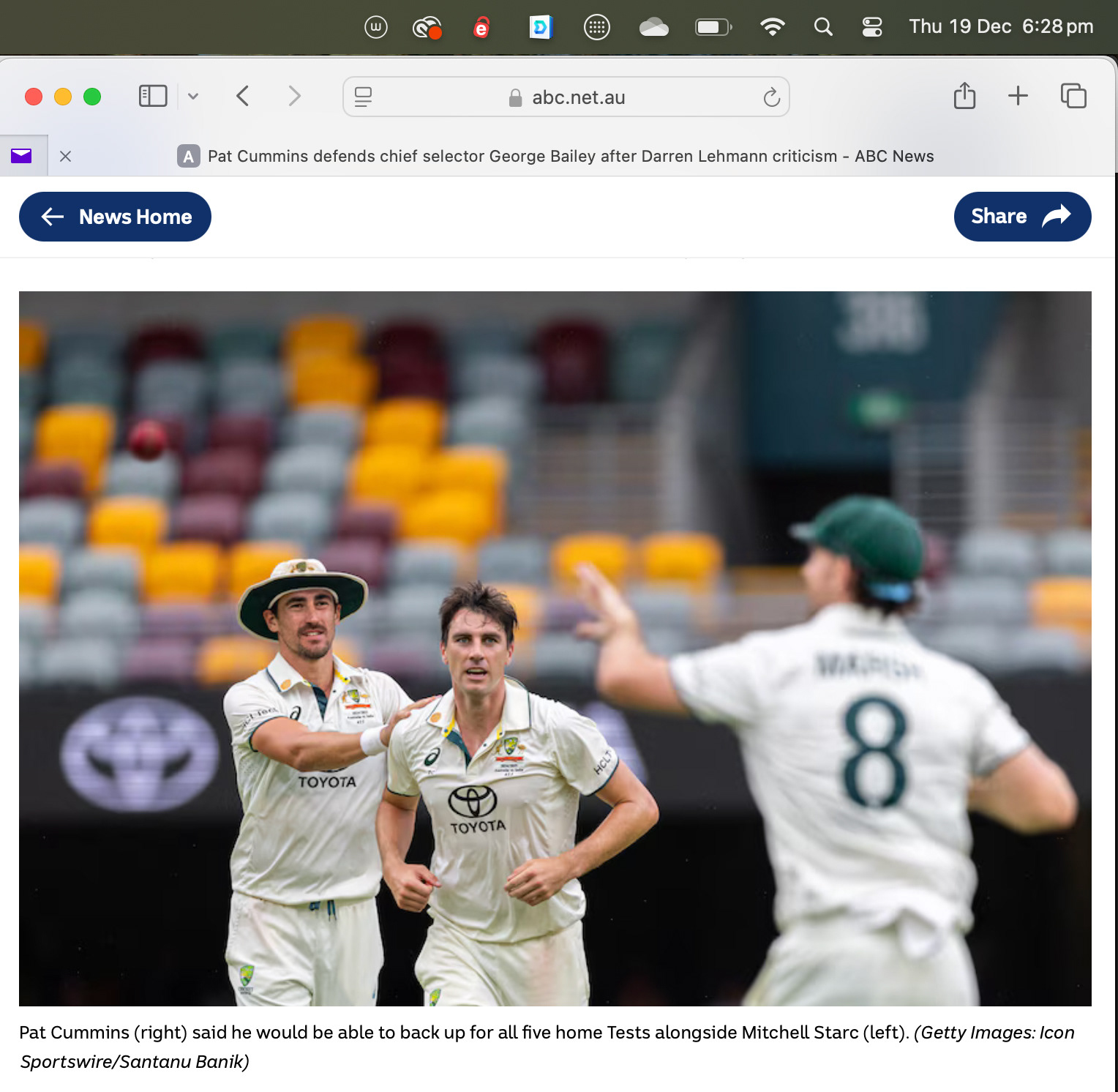
Task: Open the Reader view page menu icon
Action: 363,97
